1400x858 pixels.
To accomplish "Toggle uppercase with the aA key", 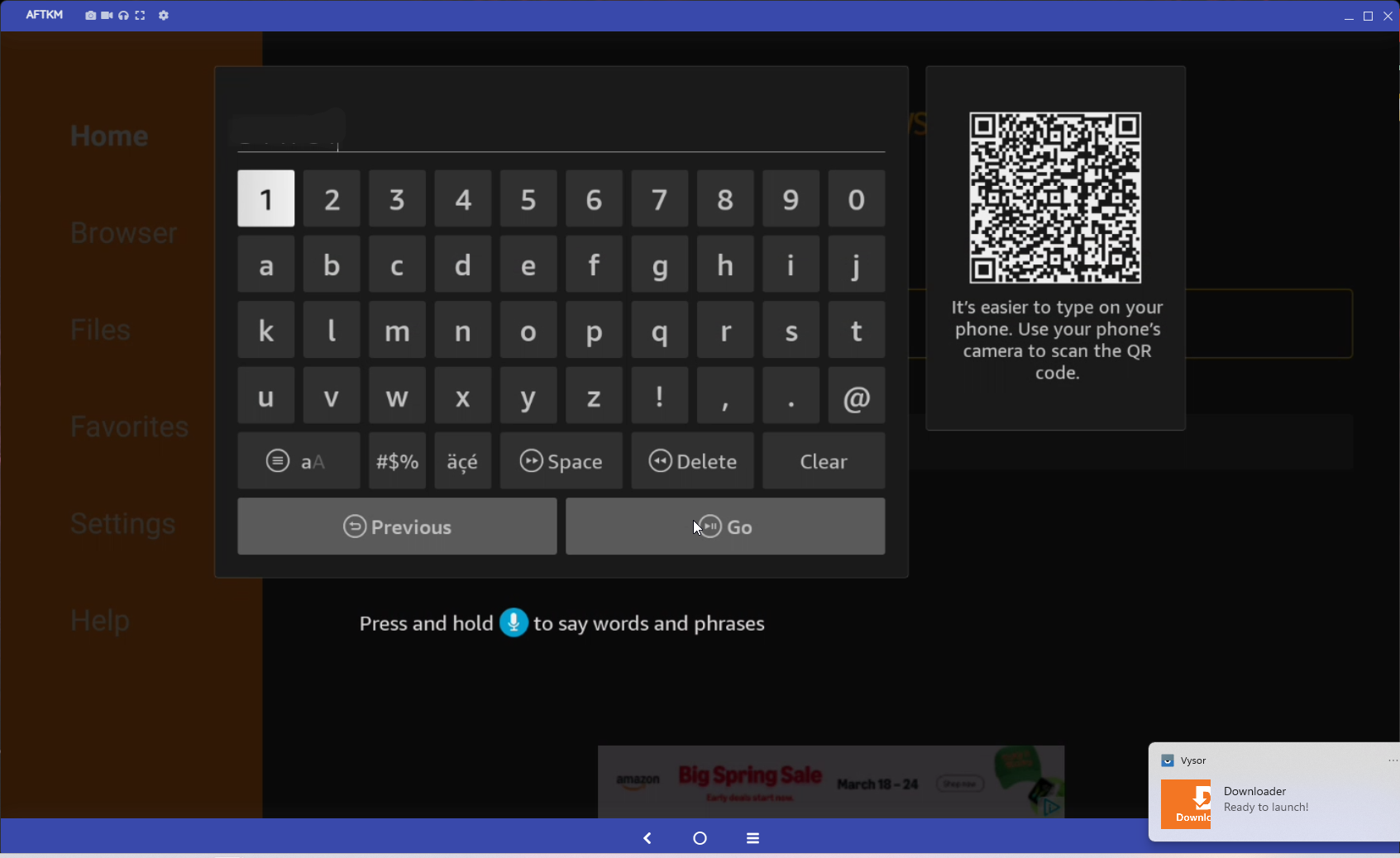I will click(x=298, y=461).
